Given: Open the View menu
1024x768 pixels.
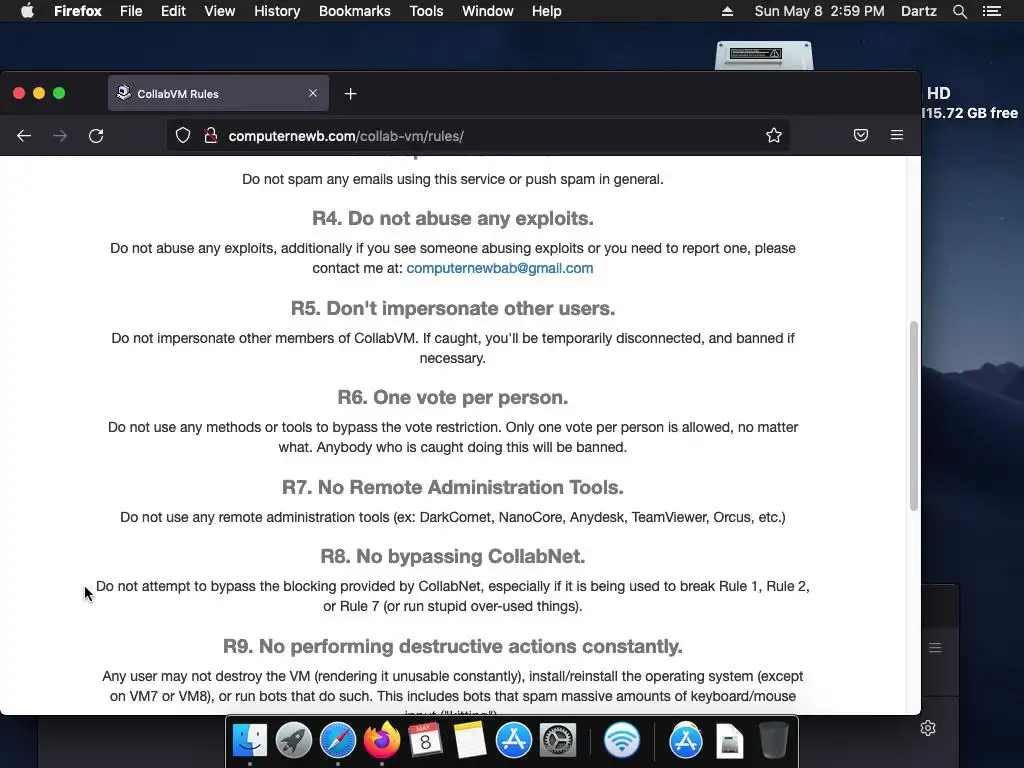Looking at the screenshot, I should 219,11.
